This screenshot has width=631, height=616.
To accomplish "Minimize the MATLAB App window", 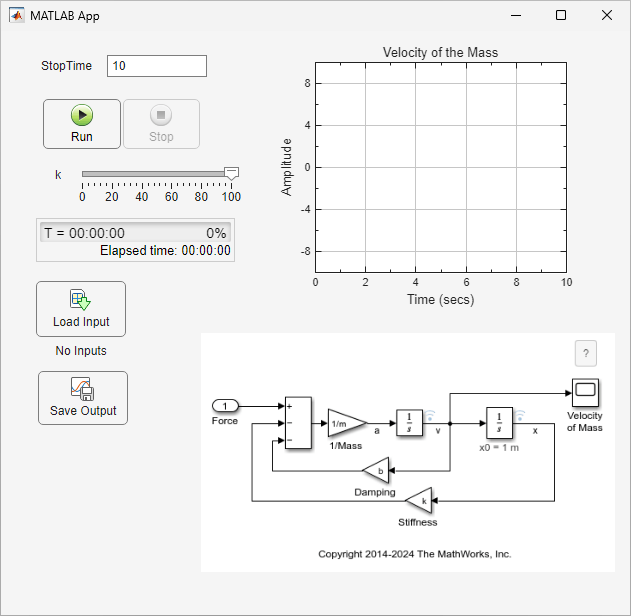I will click(516, 15).
